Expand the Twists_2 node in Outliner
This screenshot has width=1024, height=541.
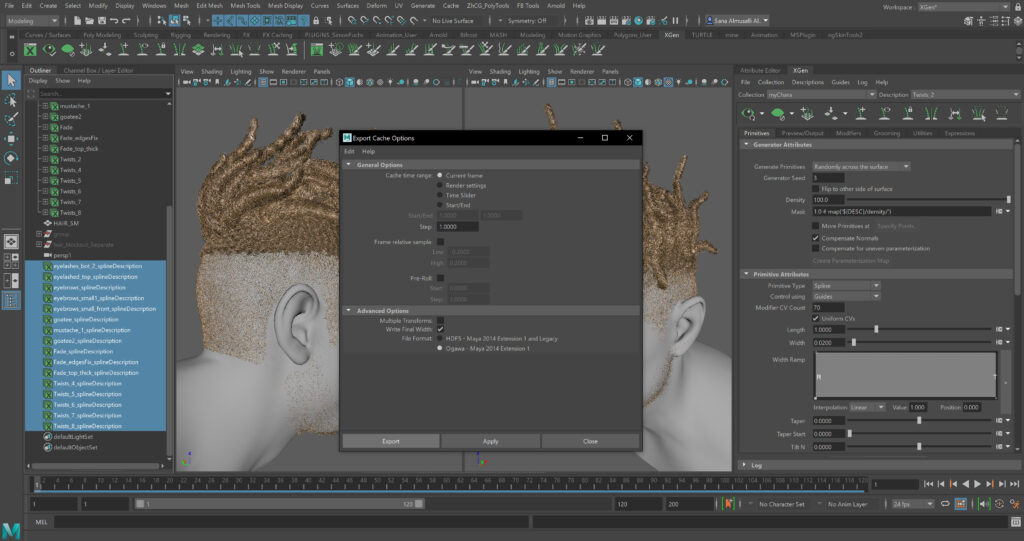tap(44, 159)
